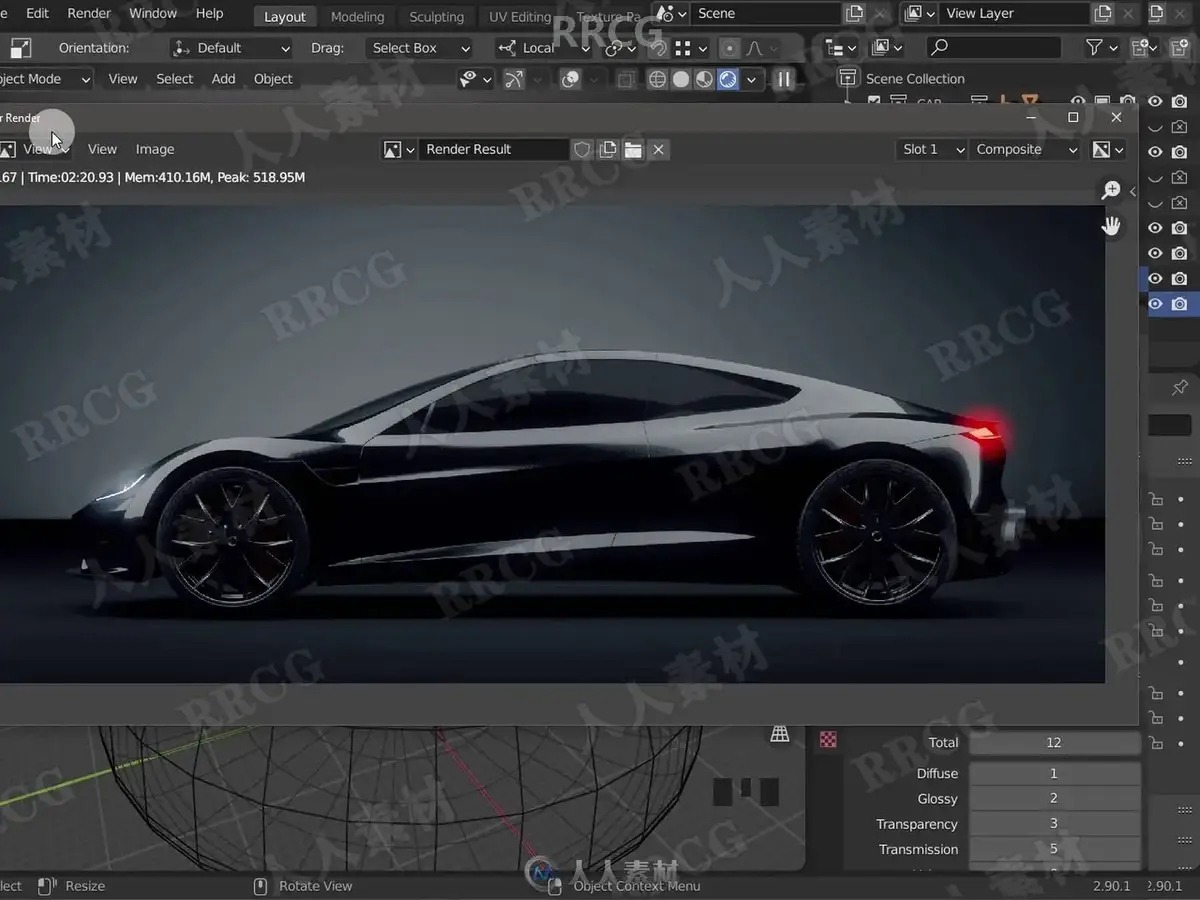1200x900 pixels.
Task: Open the Render menu
Action: pyautogui.click(x=89, y=13)
